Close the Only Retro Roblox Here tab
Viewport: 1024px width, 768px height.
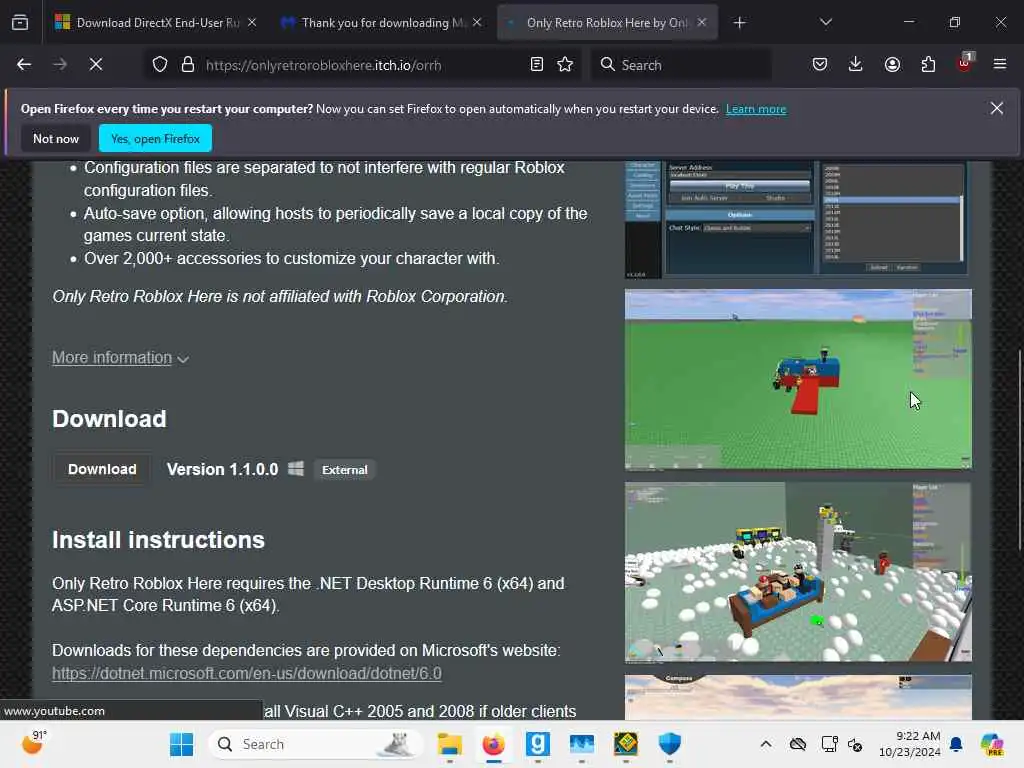702,23
